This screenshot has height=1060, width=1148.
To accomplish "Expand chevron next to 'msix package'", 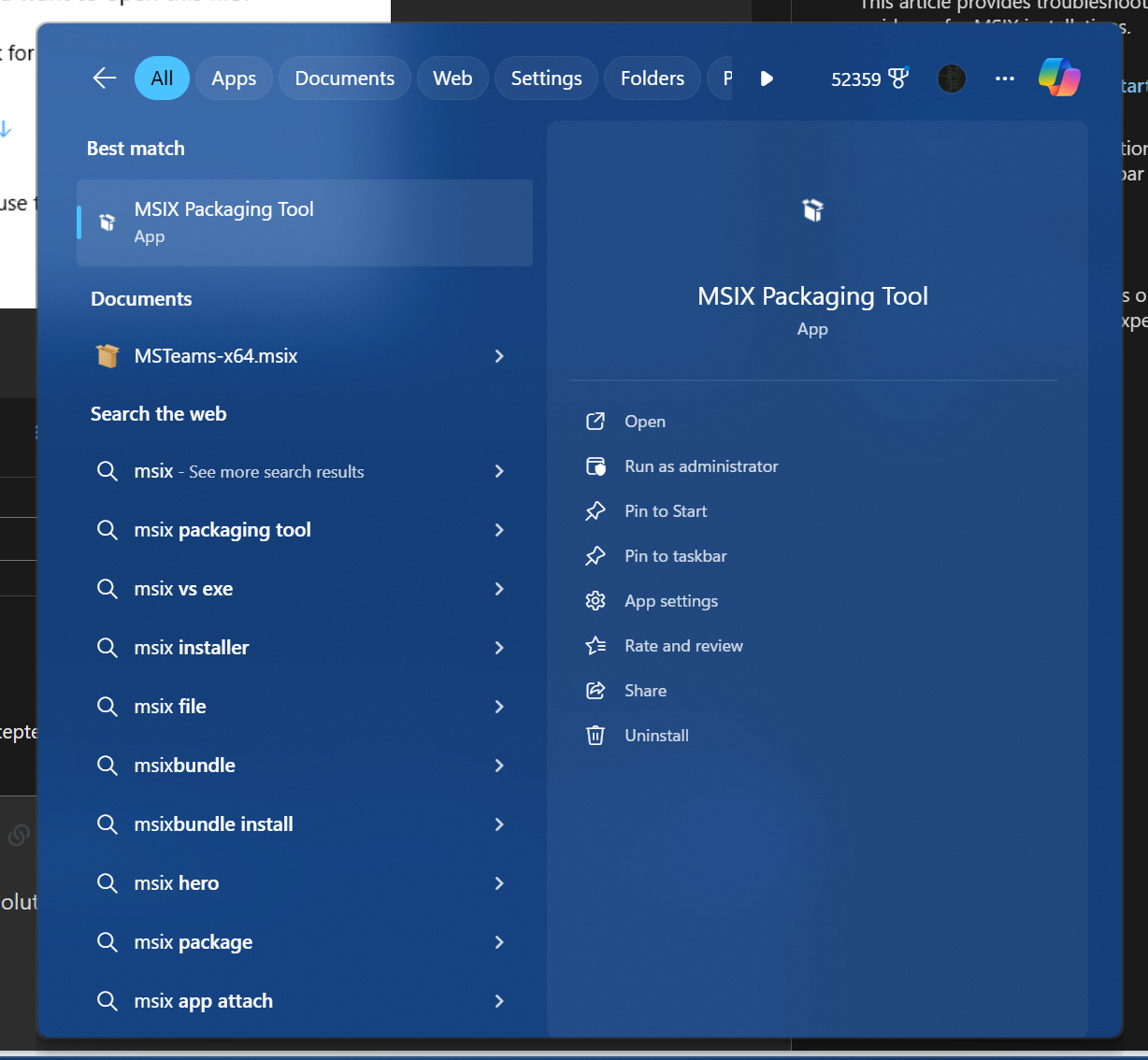I will [499, 942].
